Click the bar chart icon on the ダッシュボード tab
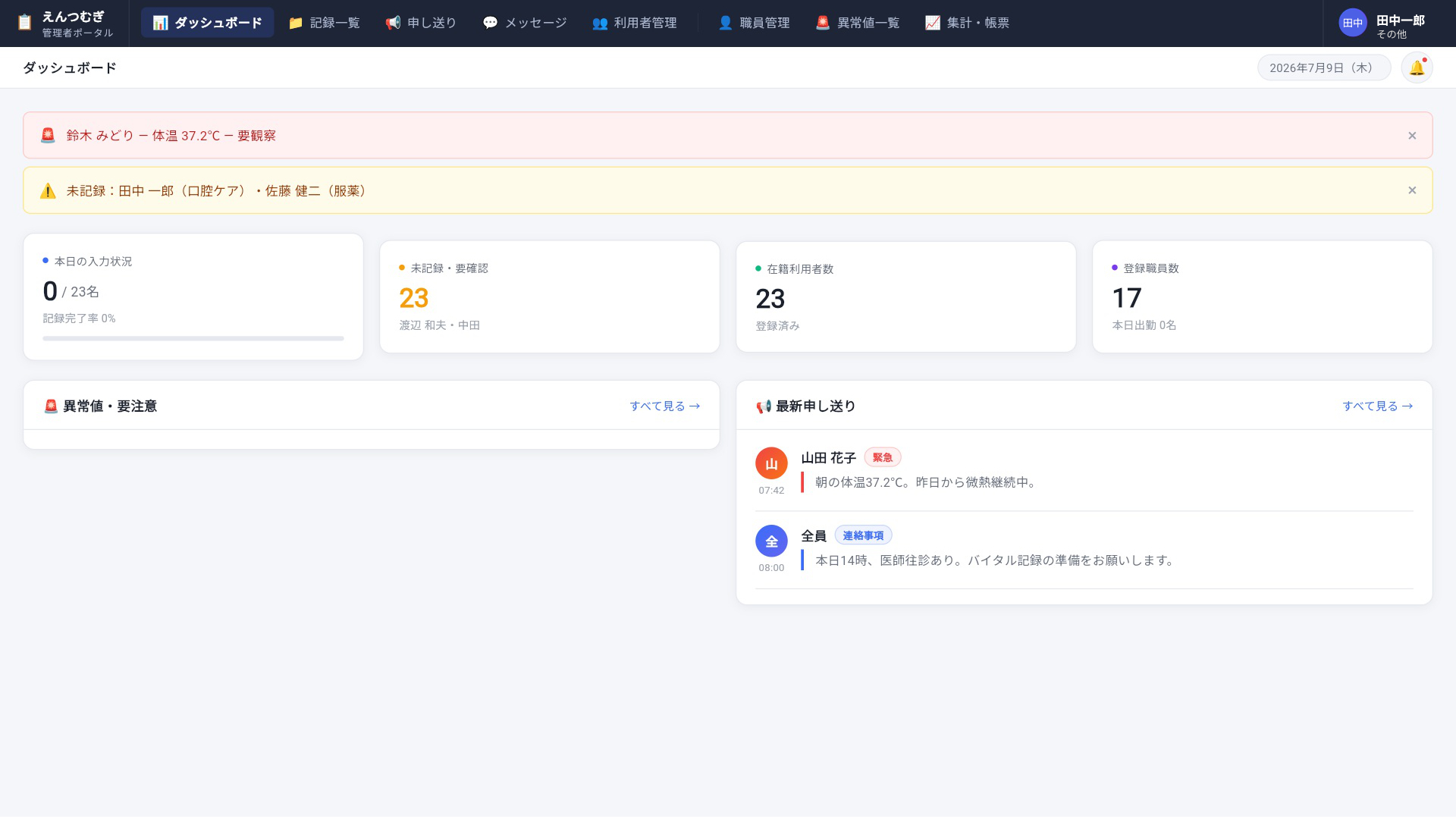This screenshot has width=1456, height=819. (160, 23)
